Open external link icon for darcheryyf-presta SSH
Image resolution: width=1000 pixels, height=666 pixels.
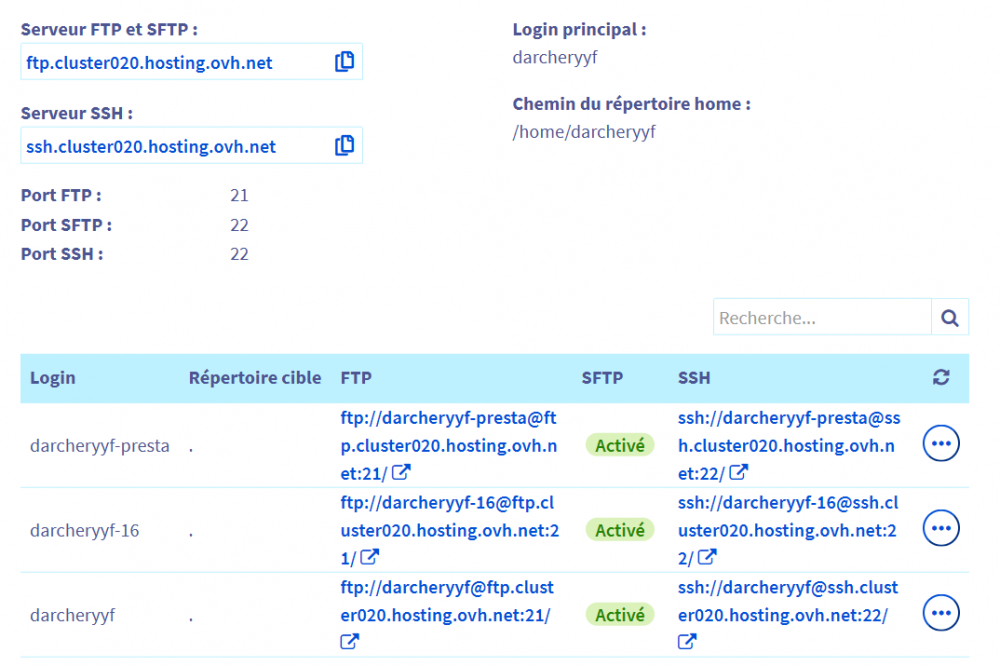(740, 473)
